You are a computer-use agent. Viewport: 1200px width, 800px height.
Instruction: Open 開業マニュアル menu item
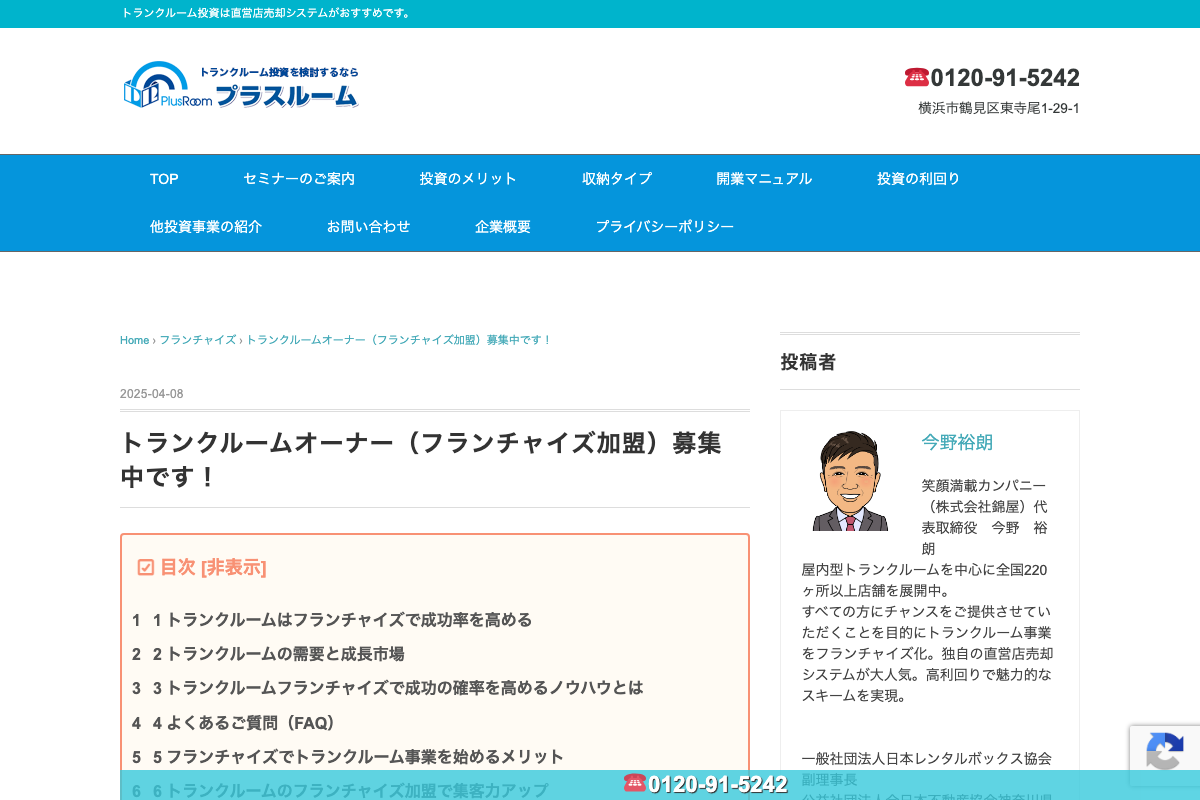pyautogui.click(x=764, y=179)
